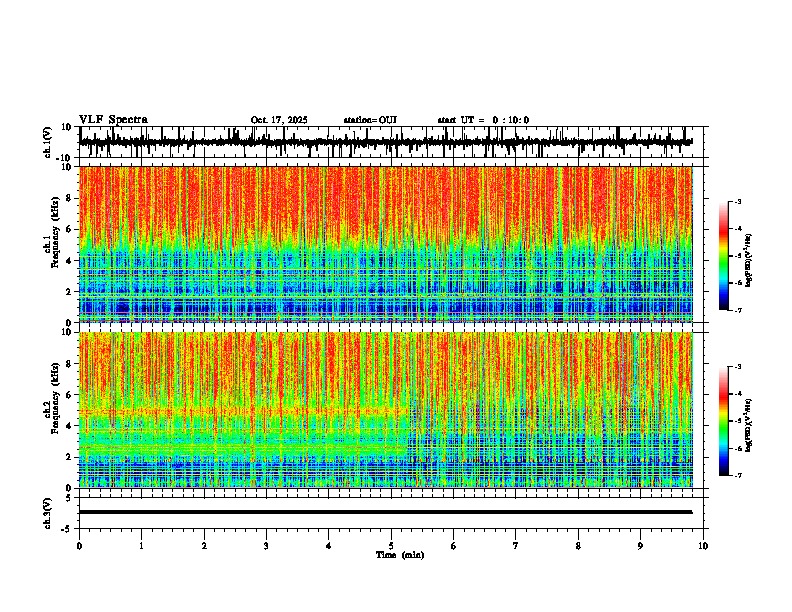
Task: Click time axis tick label "8"
Action: pyautogui.click(x=578, y=546)
